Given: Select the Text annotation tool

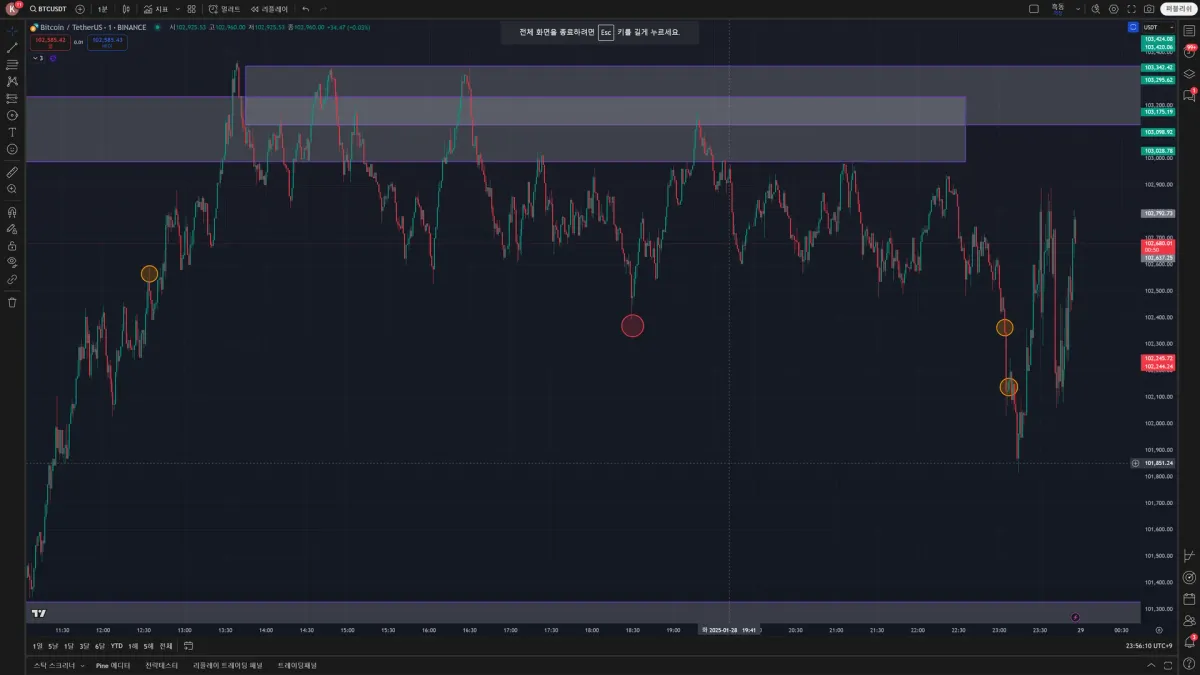Looking at the screenshot, I should [x=12, y=132].
